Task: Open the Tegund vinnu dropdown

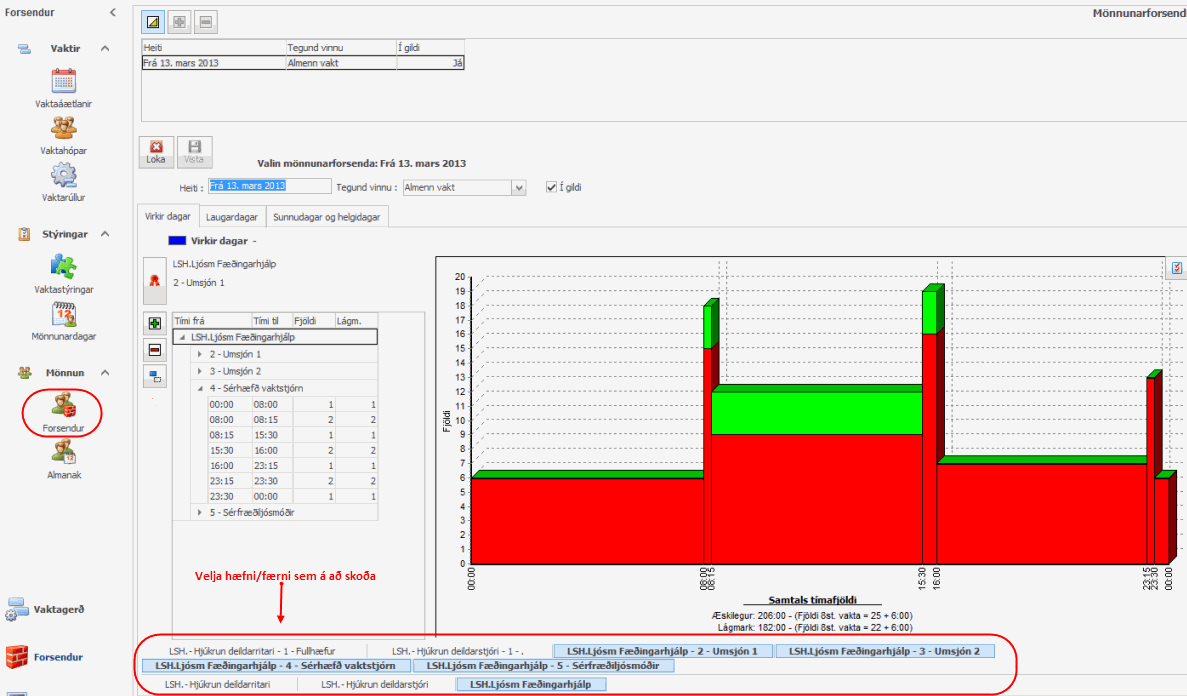Action: (x=519, y=188)
